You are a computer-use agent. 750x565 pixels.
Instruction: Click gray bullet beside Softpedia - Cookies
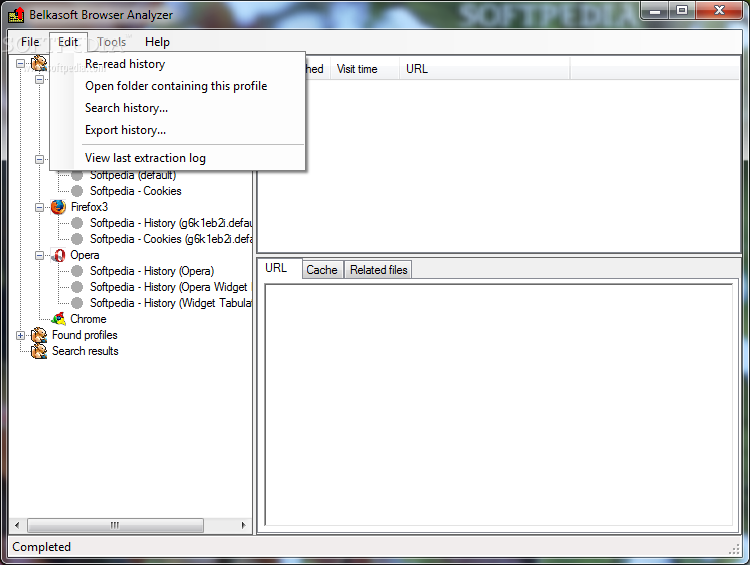(x=77, y=191)
